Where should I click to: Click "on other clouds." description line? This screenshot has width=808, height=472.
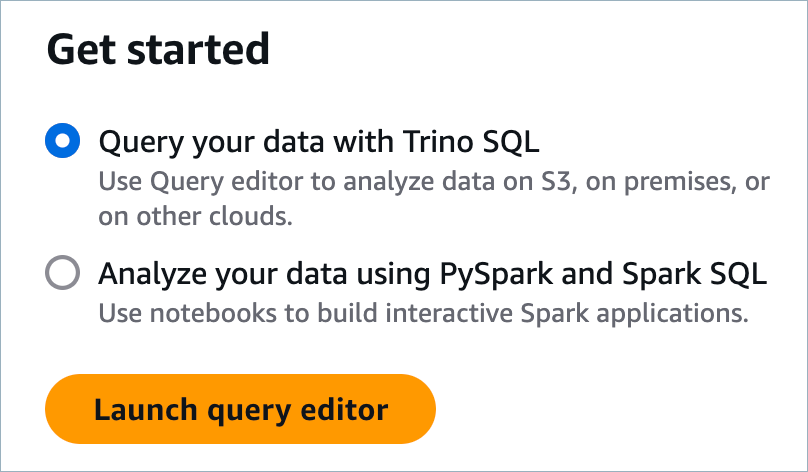coord(195,217)
